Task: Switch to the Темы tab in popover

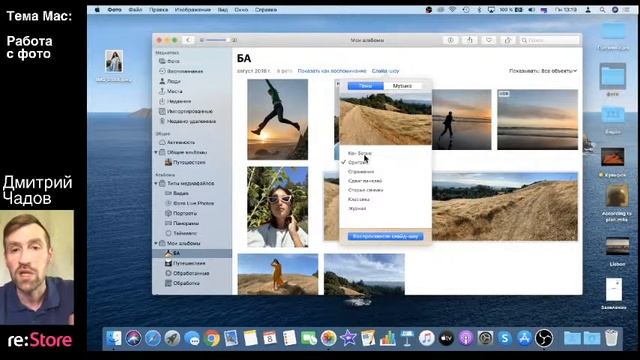Action: (x=365, y=86)
